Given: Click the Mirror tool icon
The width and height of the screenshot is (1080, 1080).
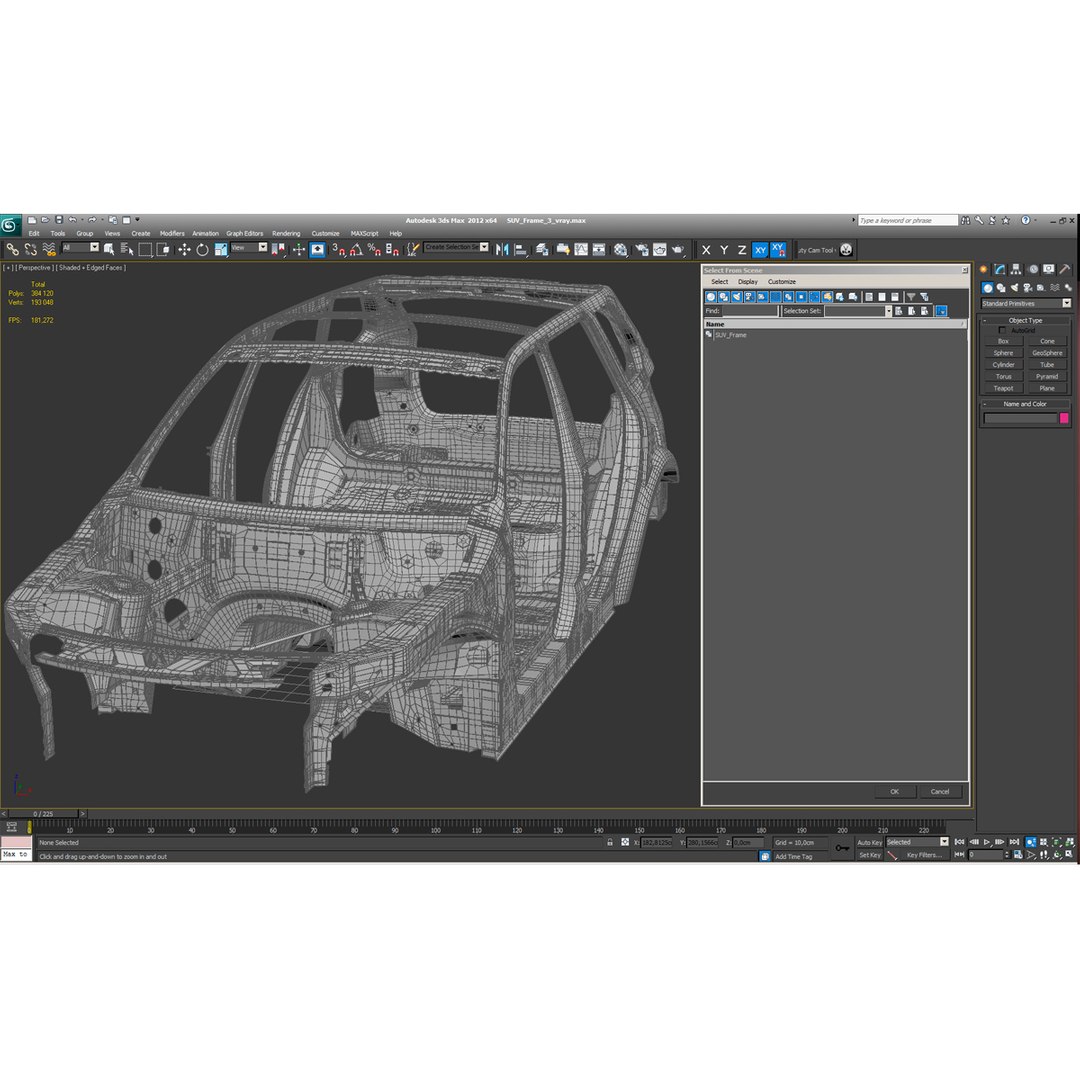Looking at the screenshot, I should 502,249.
